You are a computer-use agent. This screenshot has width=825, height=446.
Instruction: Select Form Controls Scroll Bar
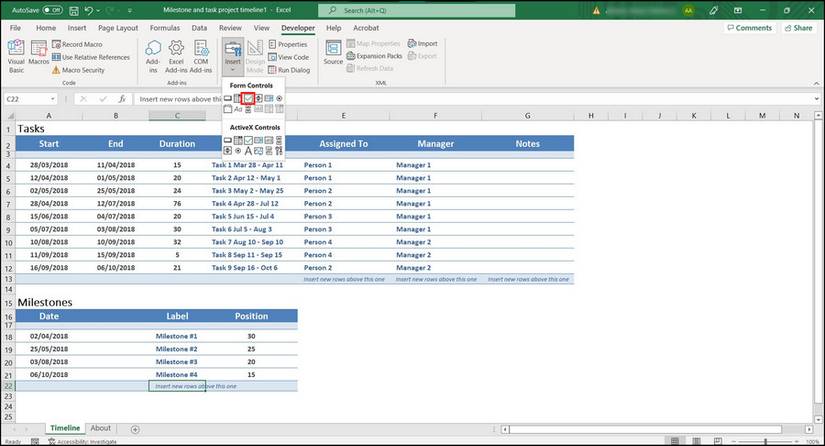[x=248, y=109]
